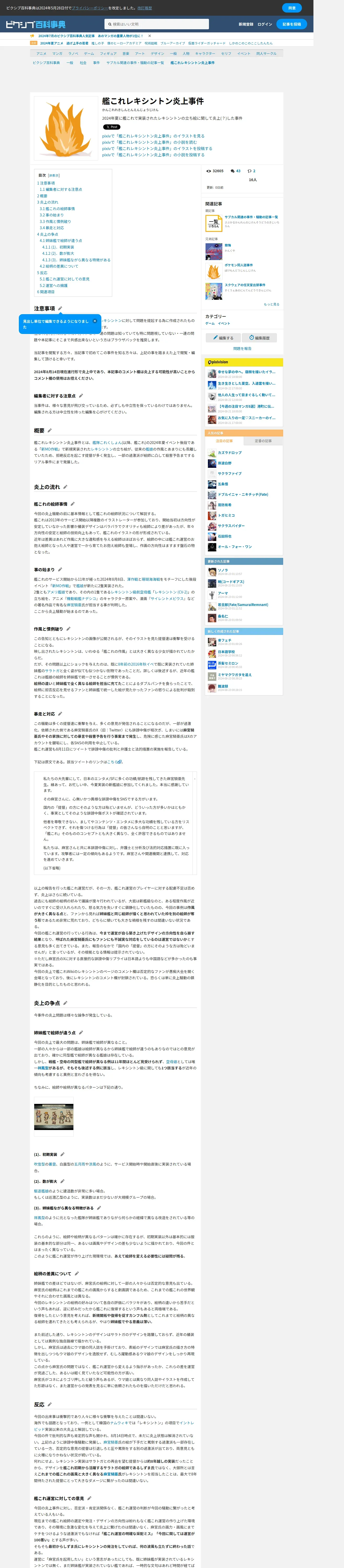The image size is (344, 1568).
Task: Edit 艦これの絵師事情 section via pencil icon
Action: (x=72, y=504)
